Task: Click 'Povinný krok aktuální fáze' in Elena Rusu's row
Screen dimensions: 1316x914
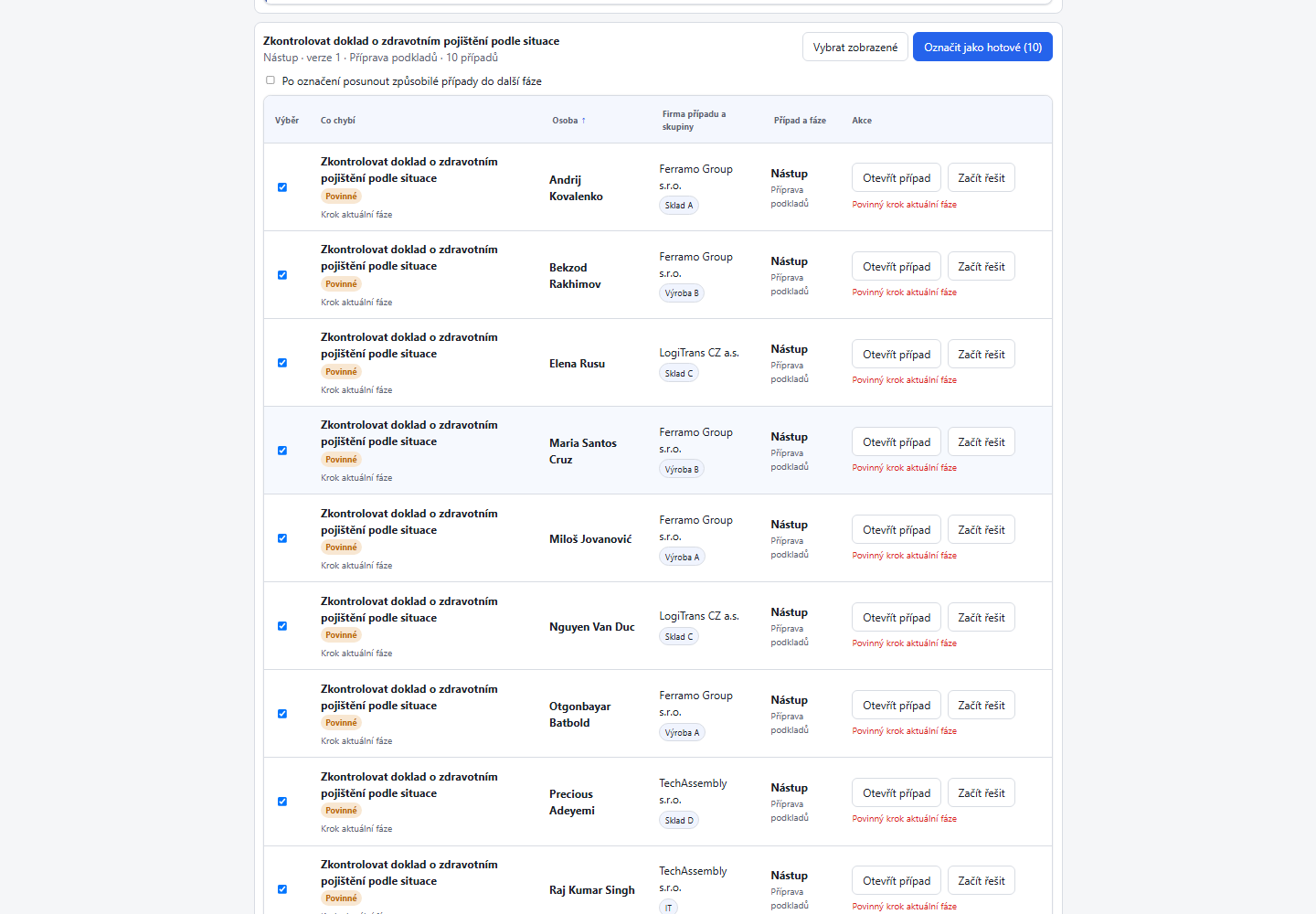Action: click(904, 380)
